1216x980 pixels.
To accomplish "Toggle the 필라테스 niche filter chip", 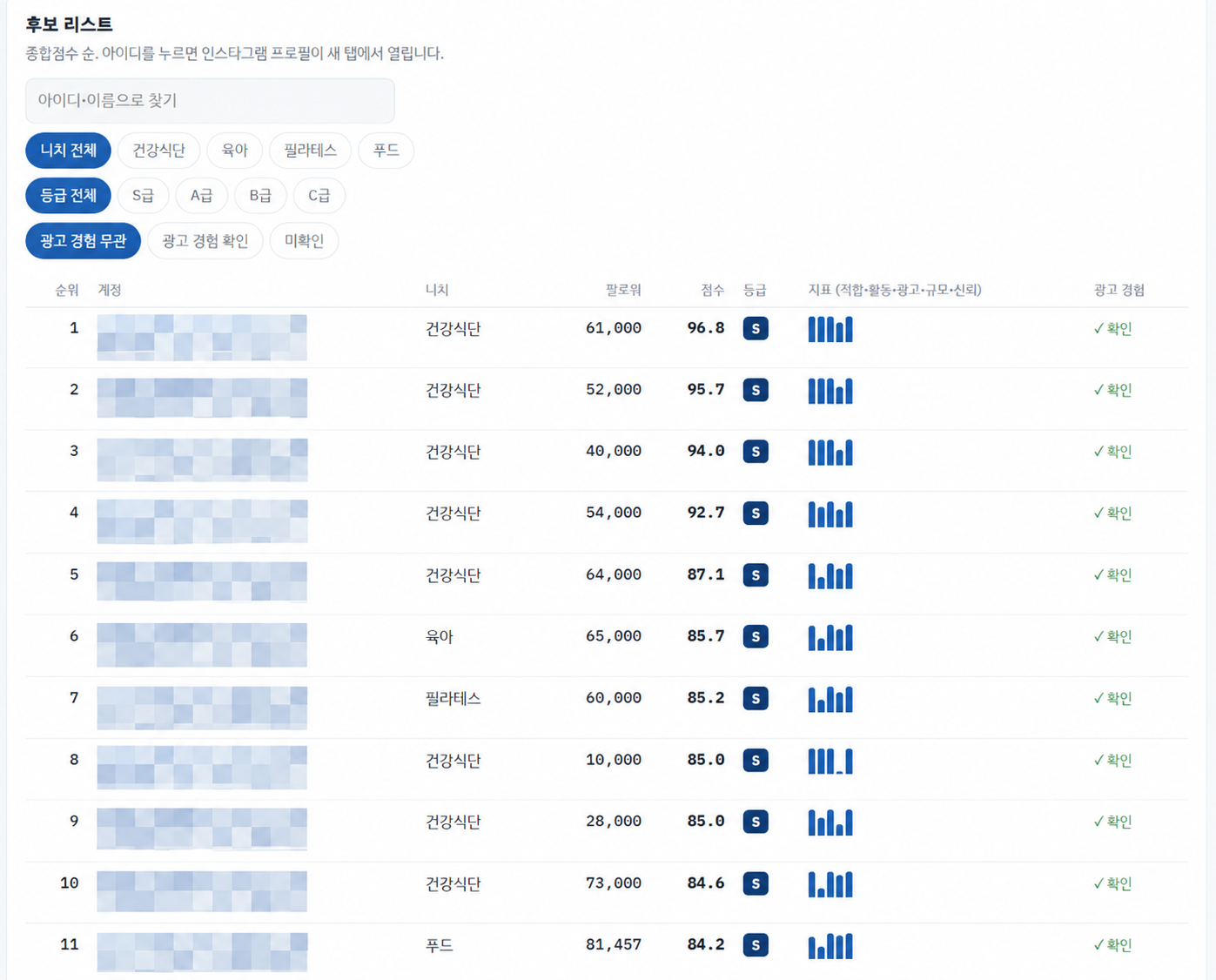I will 310,151.
